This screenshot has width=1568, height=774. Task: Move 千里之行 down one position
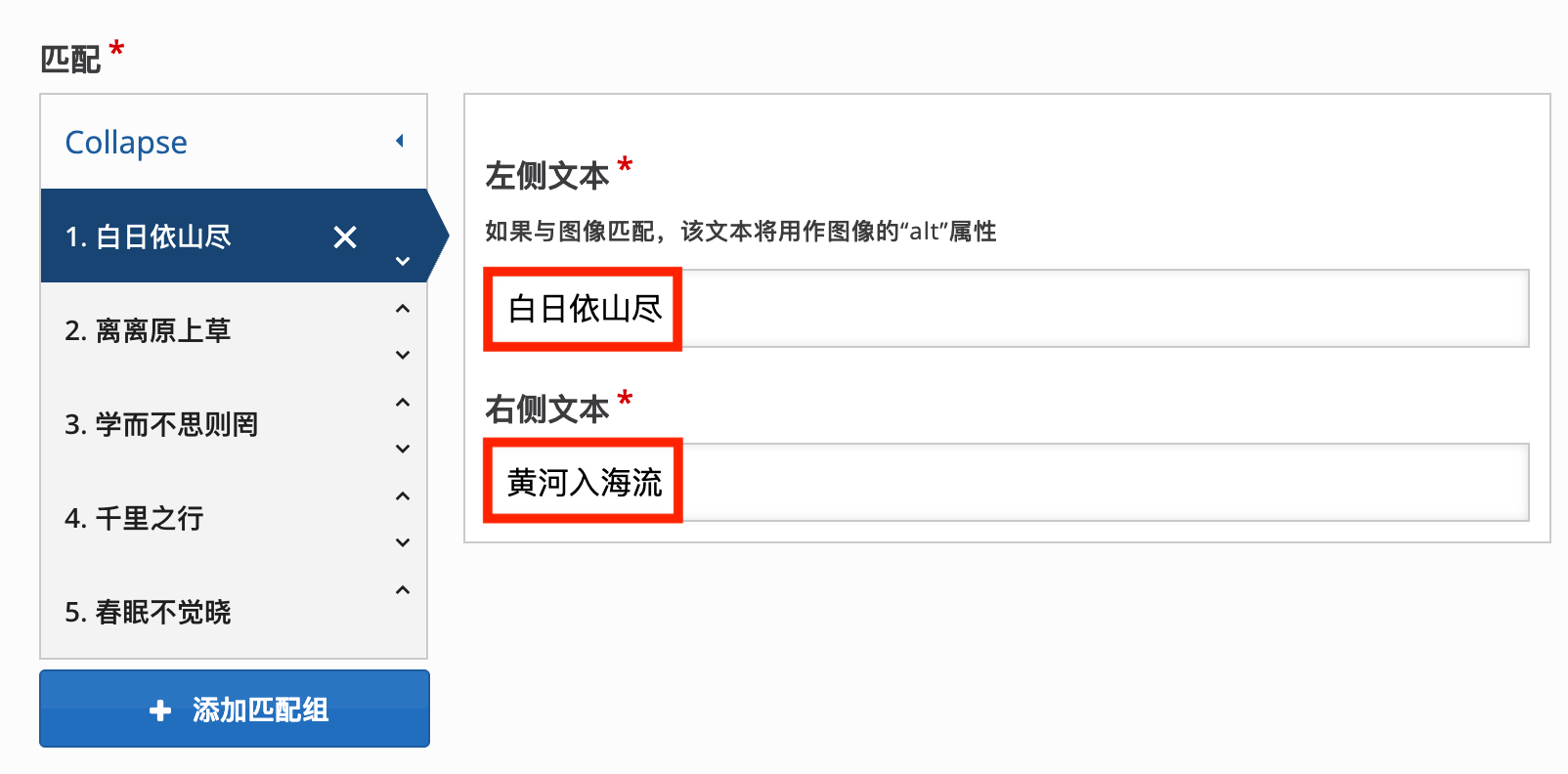point(402,542)
